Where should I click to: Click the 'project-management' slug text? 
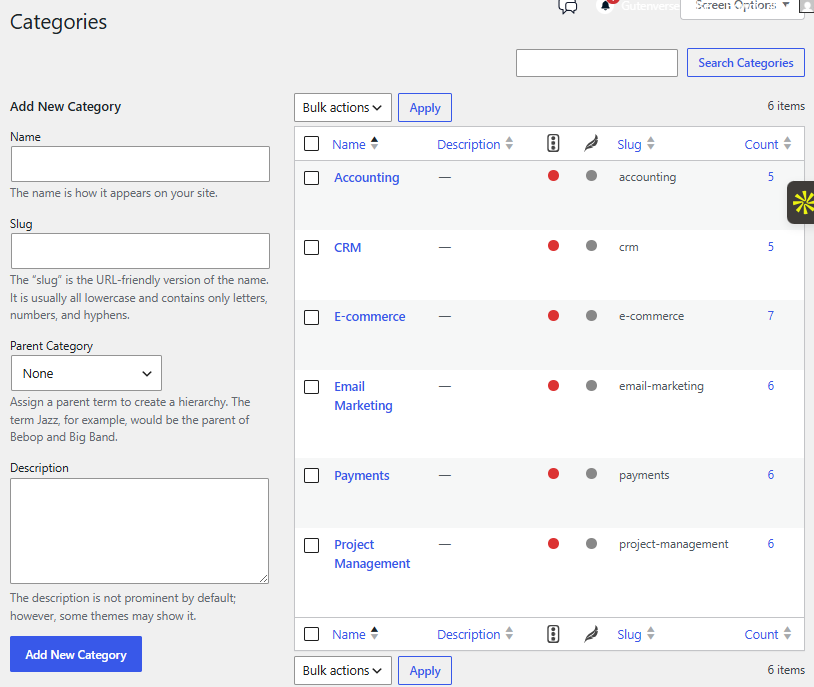673,544
